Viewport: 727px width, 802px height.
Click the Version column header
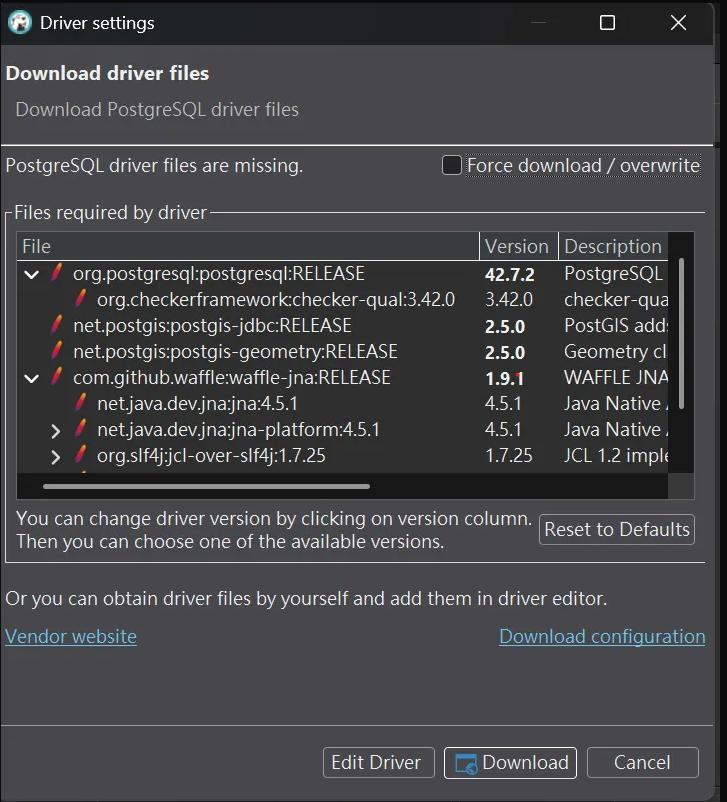click(x=519, y=247)
